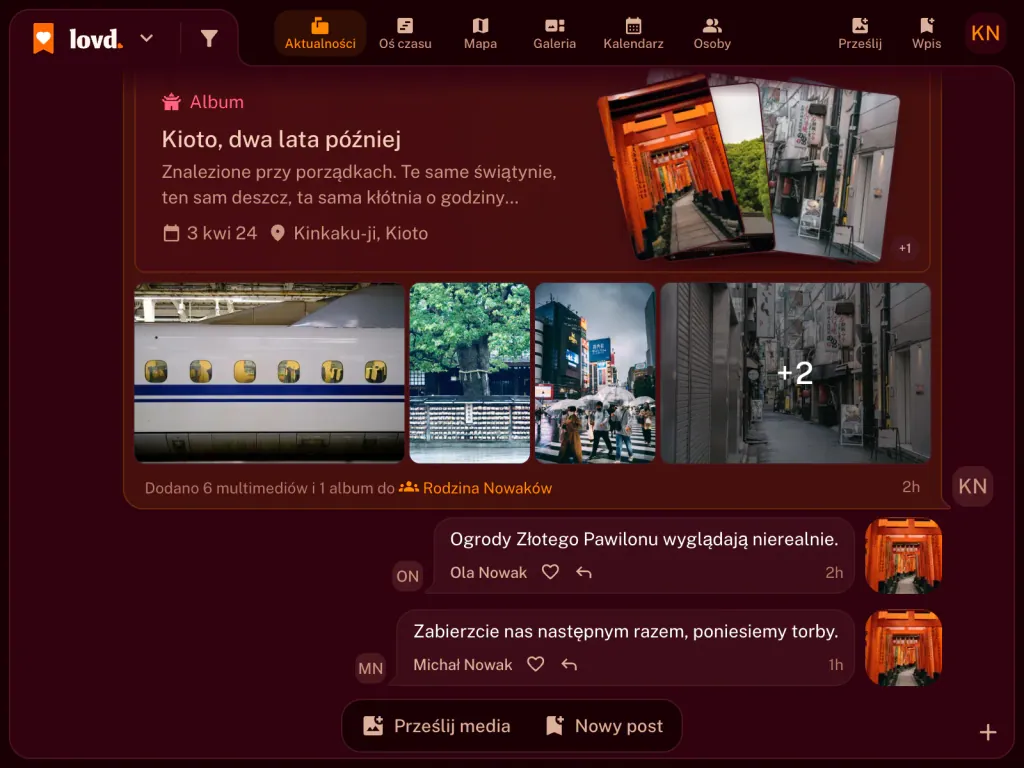
Task: Select the Kalendarz tab
Action: (x=633, y=34)
